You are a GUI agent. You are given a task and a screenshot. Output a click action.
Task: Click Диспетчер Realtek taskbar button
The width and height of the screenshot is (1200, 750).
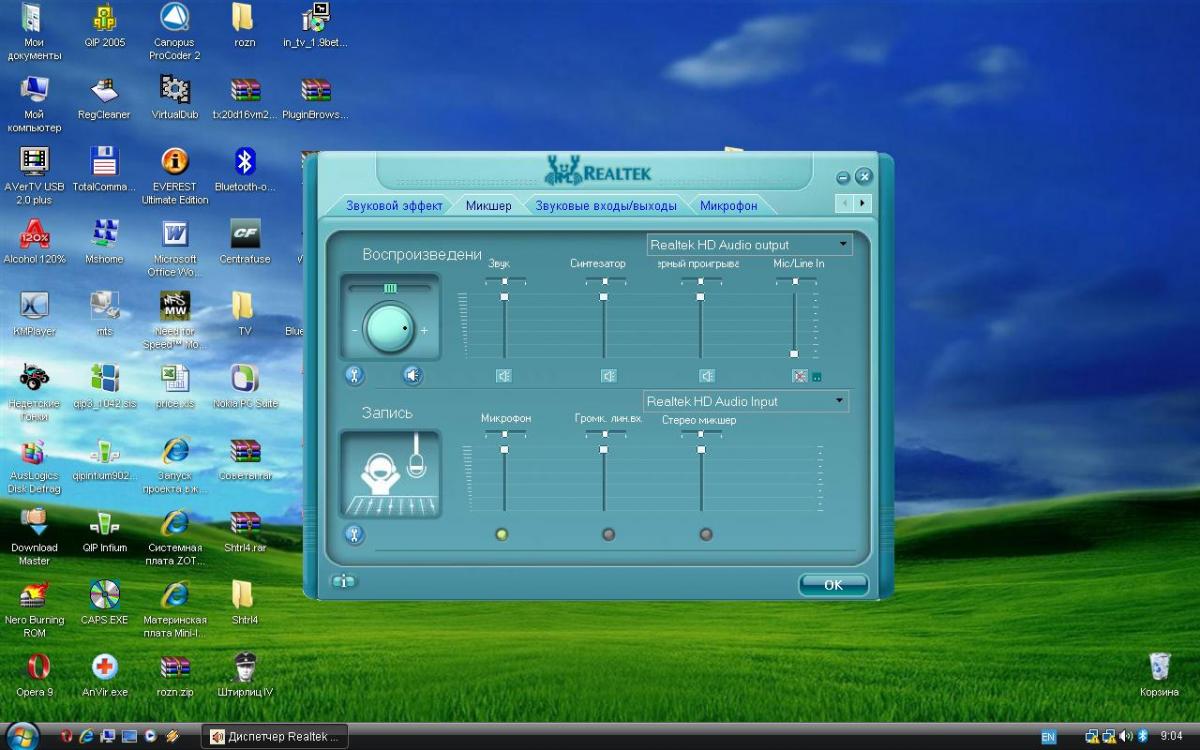click(x=275, y=737)
